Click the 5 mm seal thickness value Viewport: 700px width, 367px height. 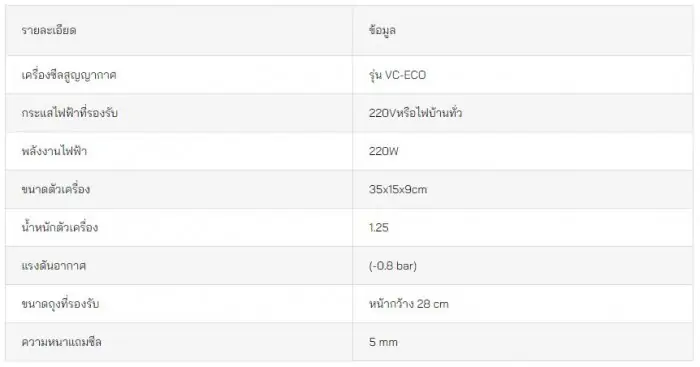[383, 342]
